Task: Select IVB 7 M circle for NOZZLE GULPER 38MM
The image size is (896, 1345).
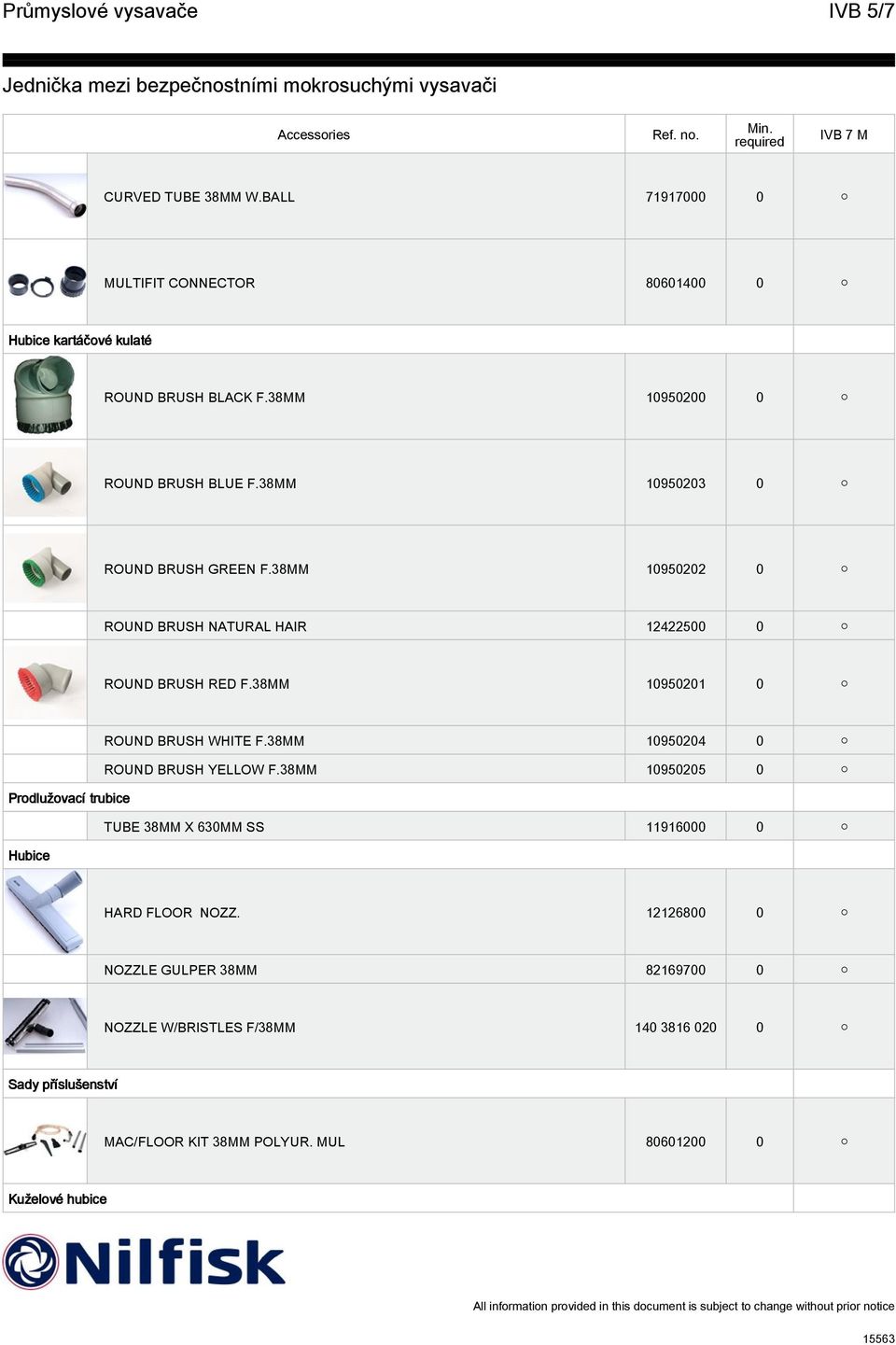Action: (844, 970)
